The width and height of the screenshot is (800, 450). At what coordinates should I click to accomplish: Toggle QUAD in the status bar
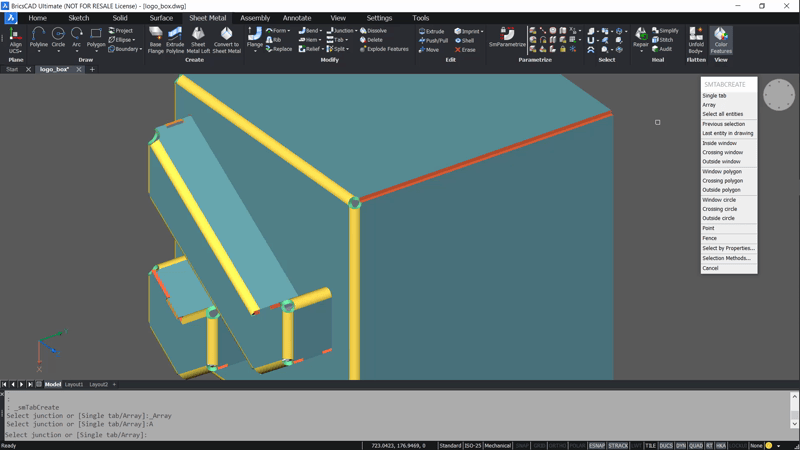coord(696,445)
